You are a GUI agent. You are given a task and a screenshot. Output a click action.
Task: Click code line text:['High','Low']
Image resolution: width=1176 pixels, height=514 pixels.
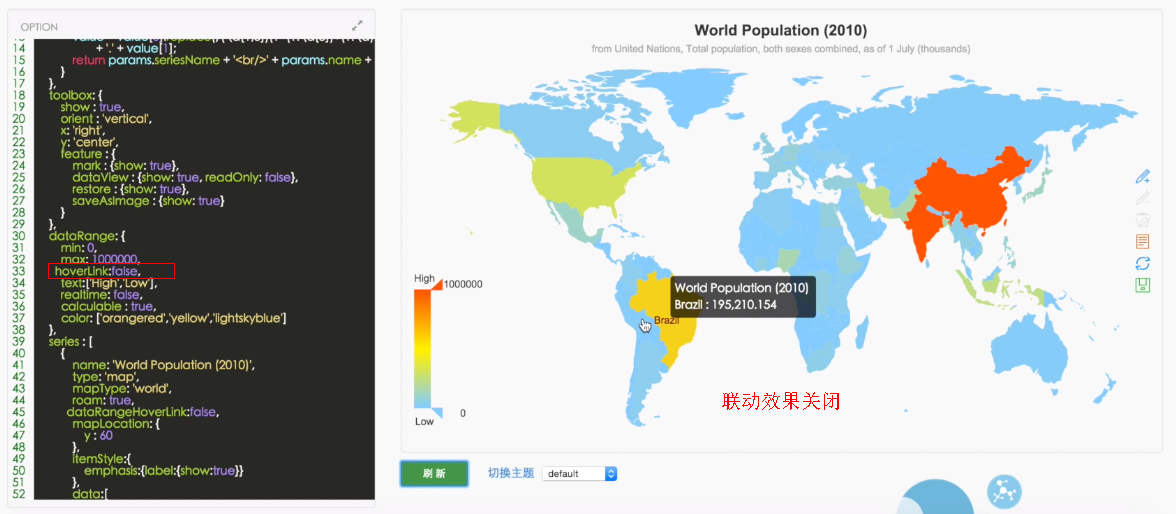[109, 283]
